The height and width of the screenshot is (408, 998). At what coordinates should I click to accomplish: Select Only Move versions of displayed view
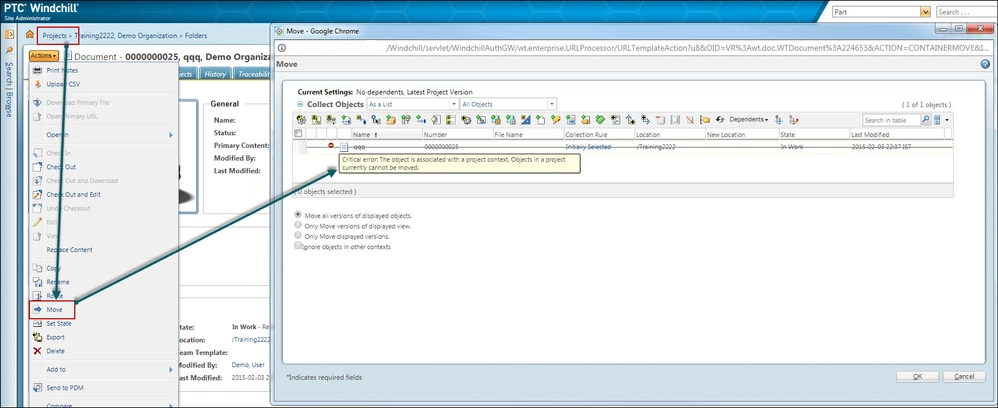(298, 225)
